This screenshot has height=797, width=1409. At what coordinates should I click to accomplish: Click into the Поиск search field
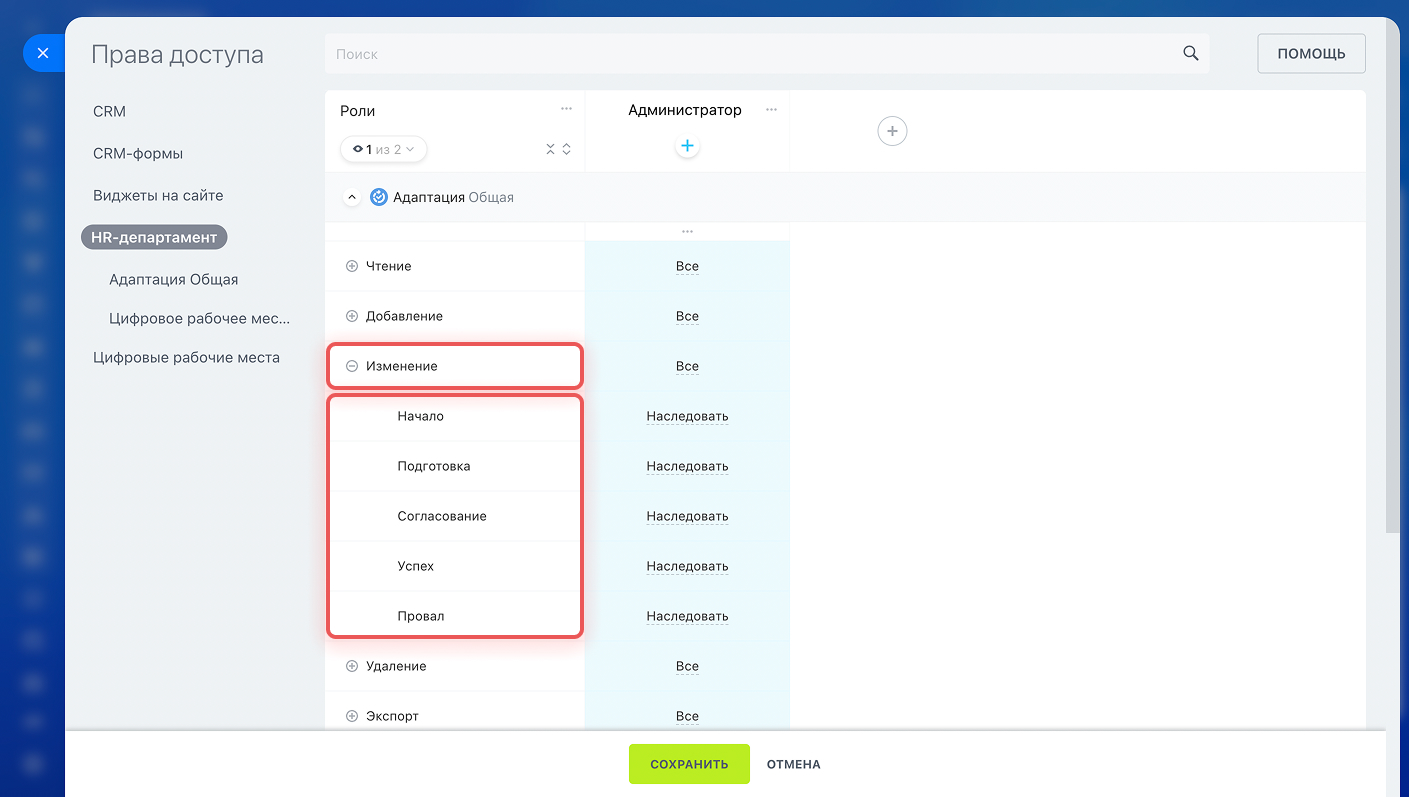[x=750, y=54]
